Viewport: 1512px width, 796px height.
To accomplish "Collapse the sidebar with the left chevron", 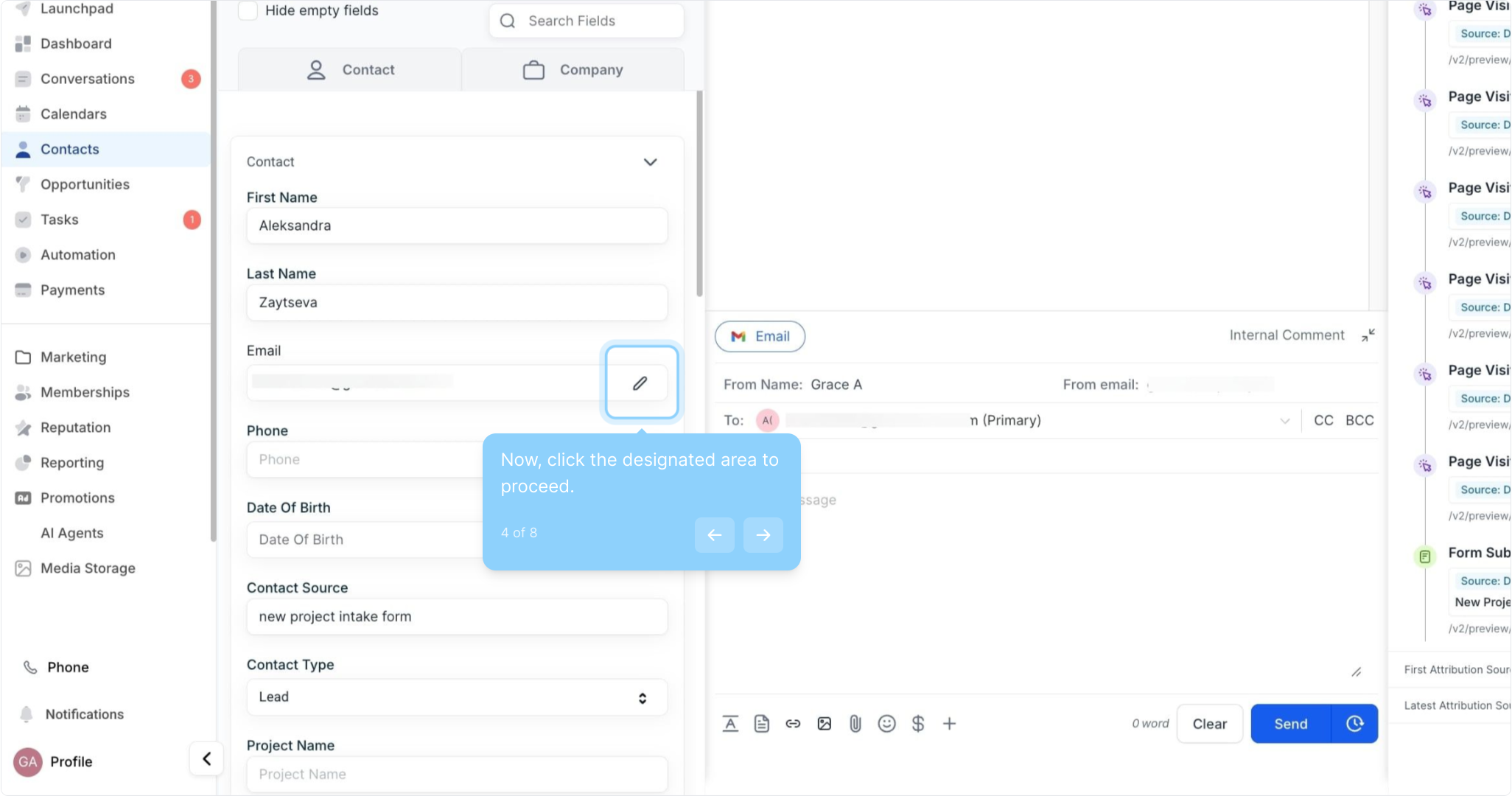I will [x=206, y=758].
